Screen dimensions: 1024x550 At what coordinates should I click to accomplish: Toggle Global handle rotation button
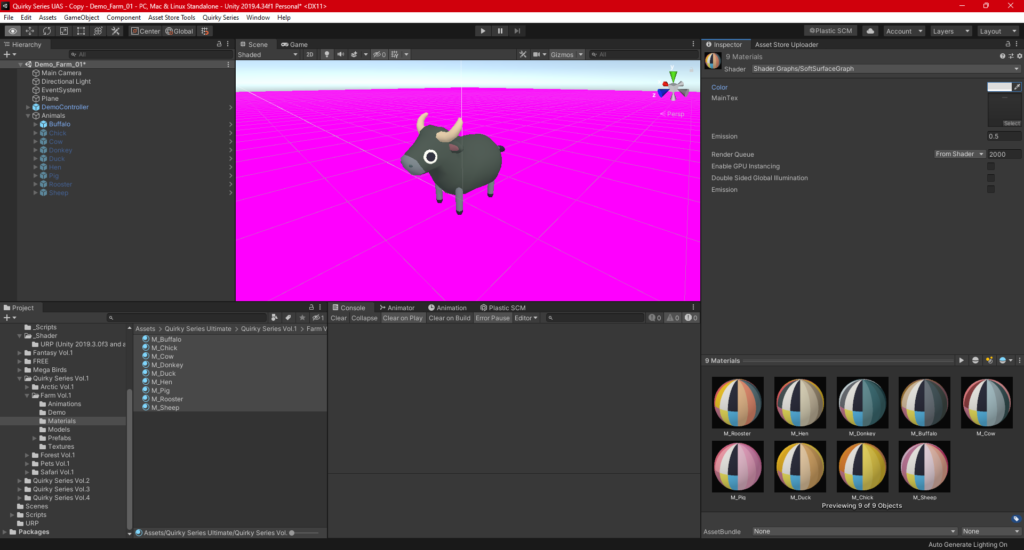[179, 31]
